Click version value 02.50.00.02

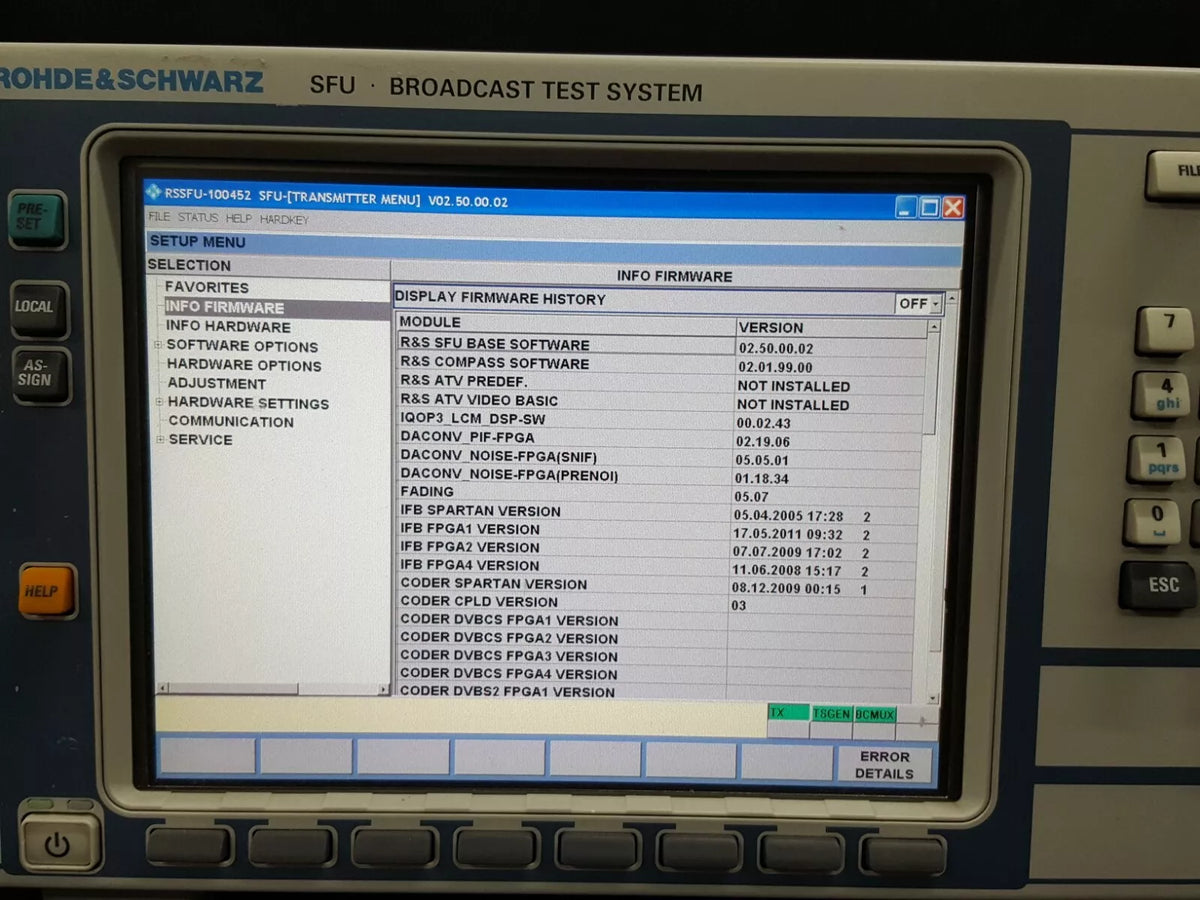click(775, 349)
